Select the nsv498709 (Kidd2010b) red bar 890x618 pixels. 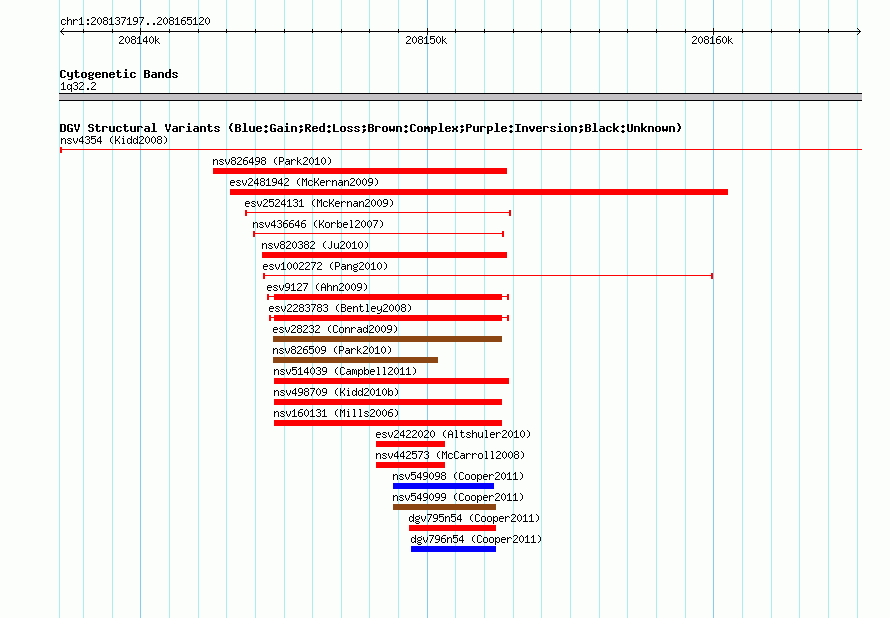[388, 402]
